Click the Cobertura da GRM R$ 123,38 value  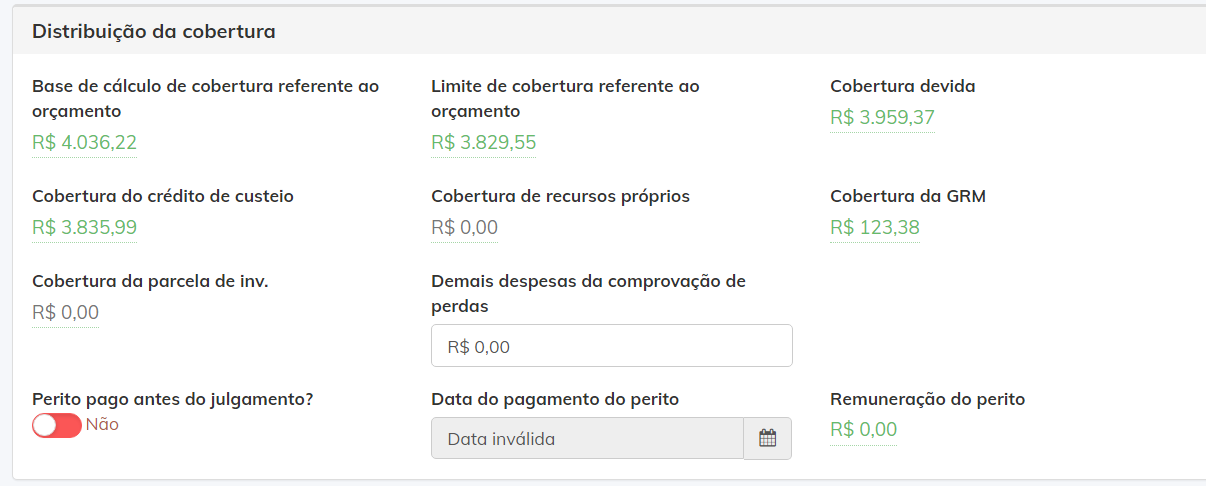875,228
